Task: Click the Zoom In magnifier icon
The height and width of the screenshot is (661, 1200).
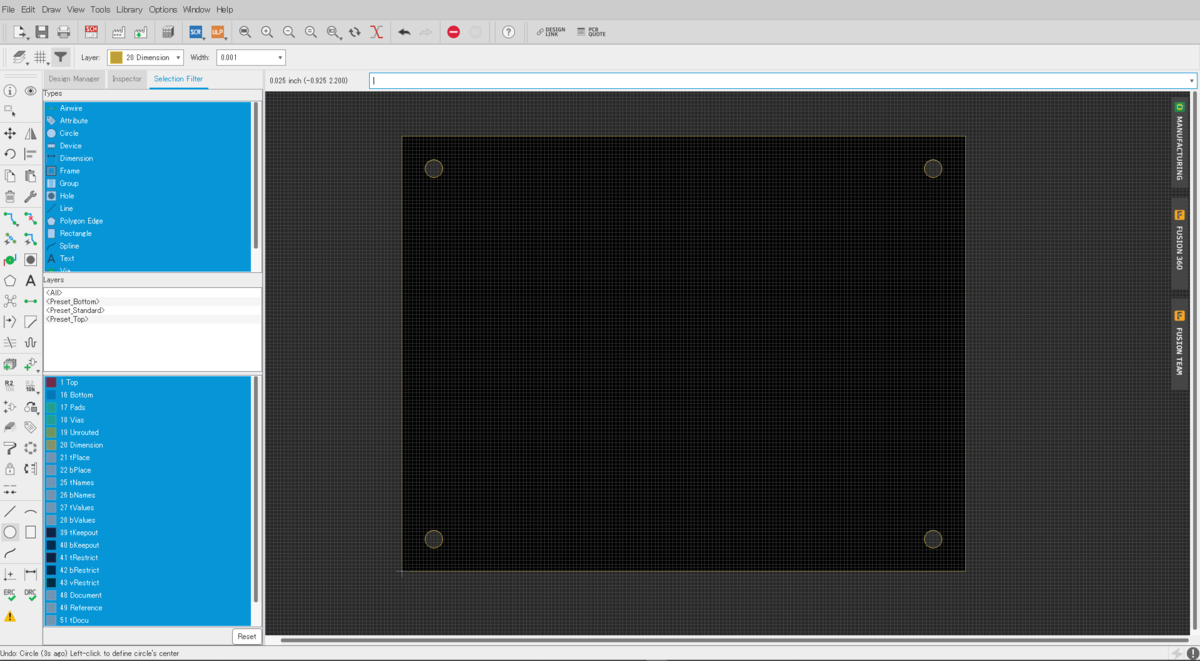Action: (267, 32)
